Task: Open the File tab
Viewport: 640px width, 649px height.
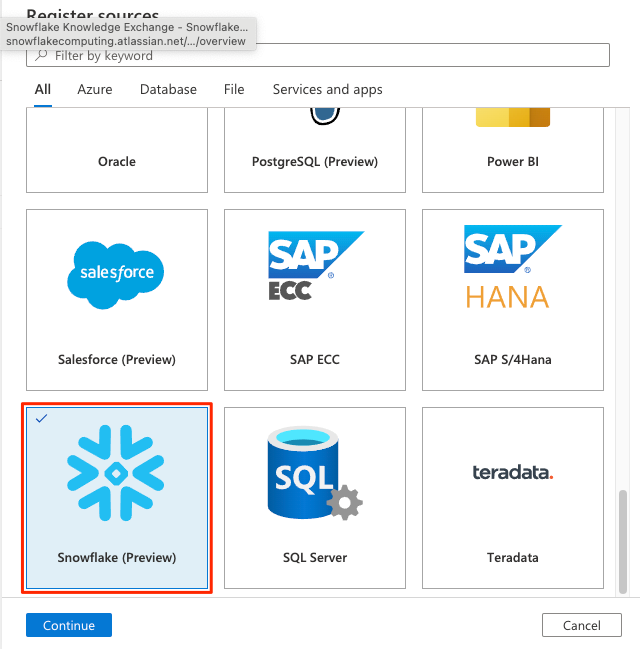Action: (234, 89)
